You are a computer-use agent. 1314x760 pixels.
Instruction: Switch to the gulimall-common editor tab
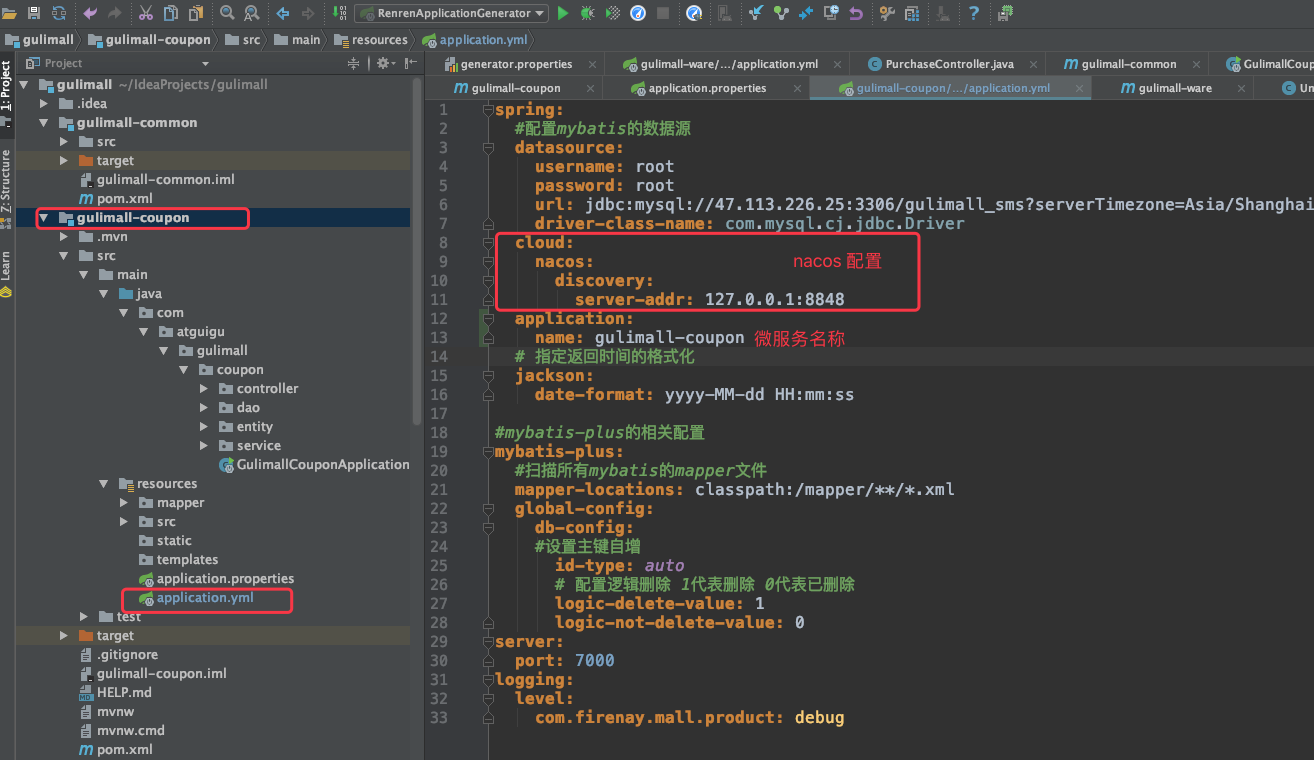tap(1129, 64)
